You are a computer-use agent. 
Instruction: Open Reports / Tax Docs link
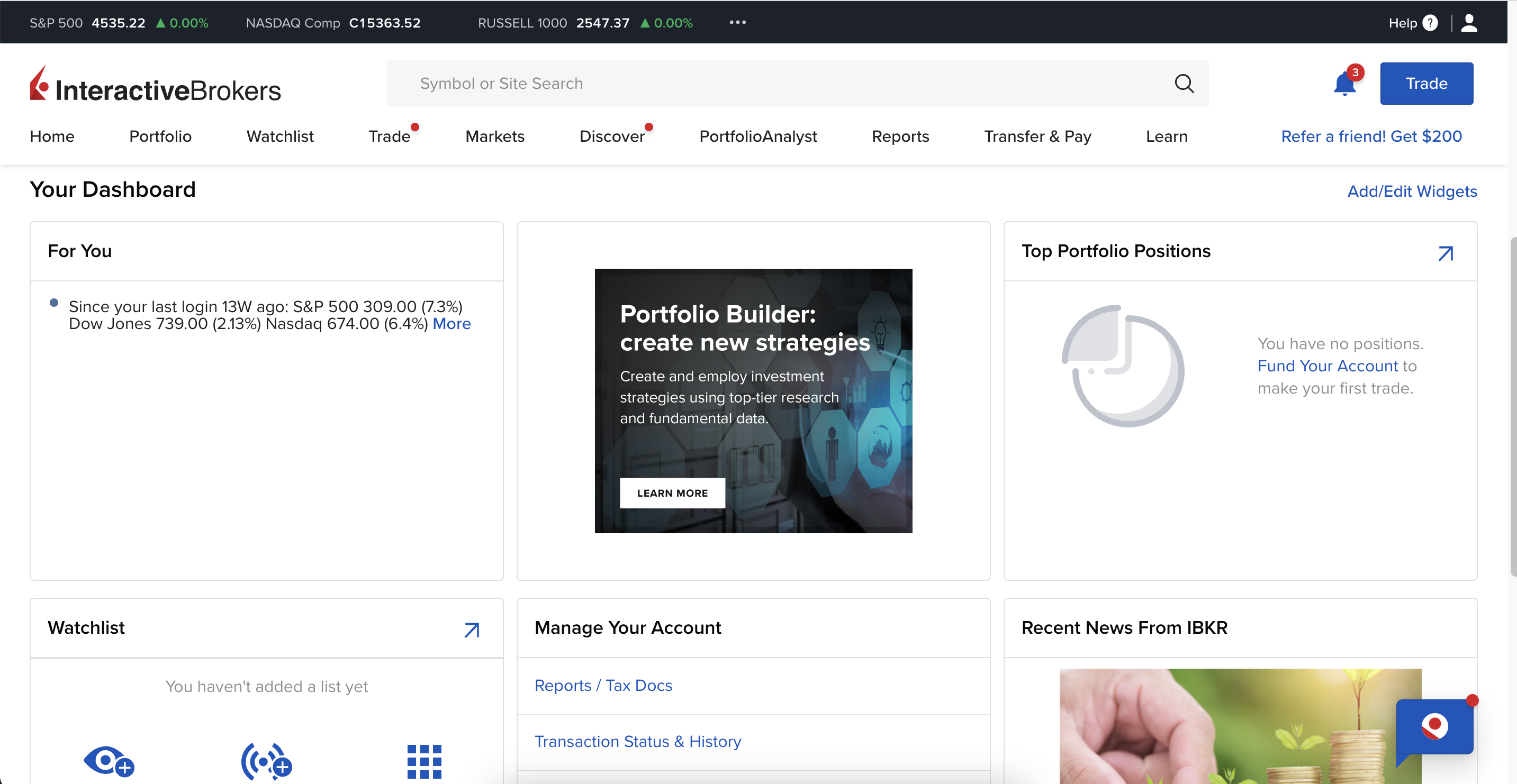click(603, 685)
